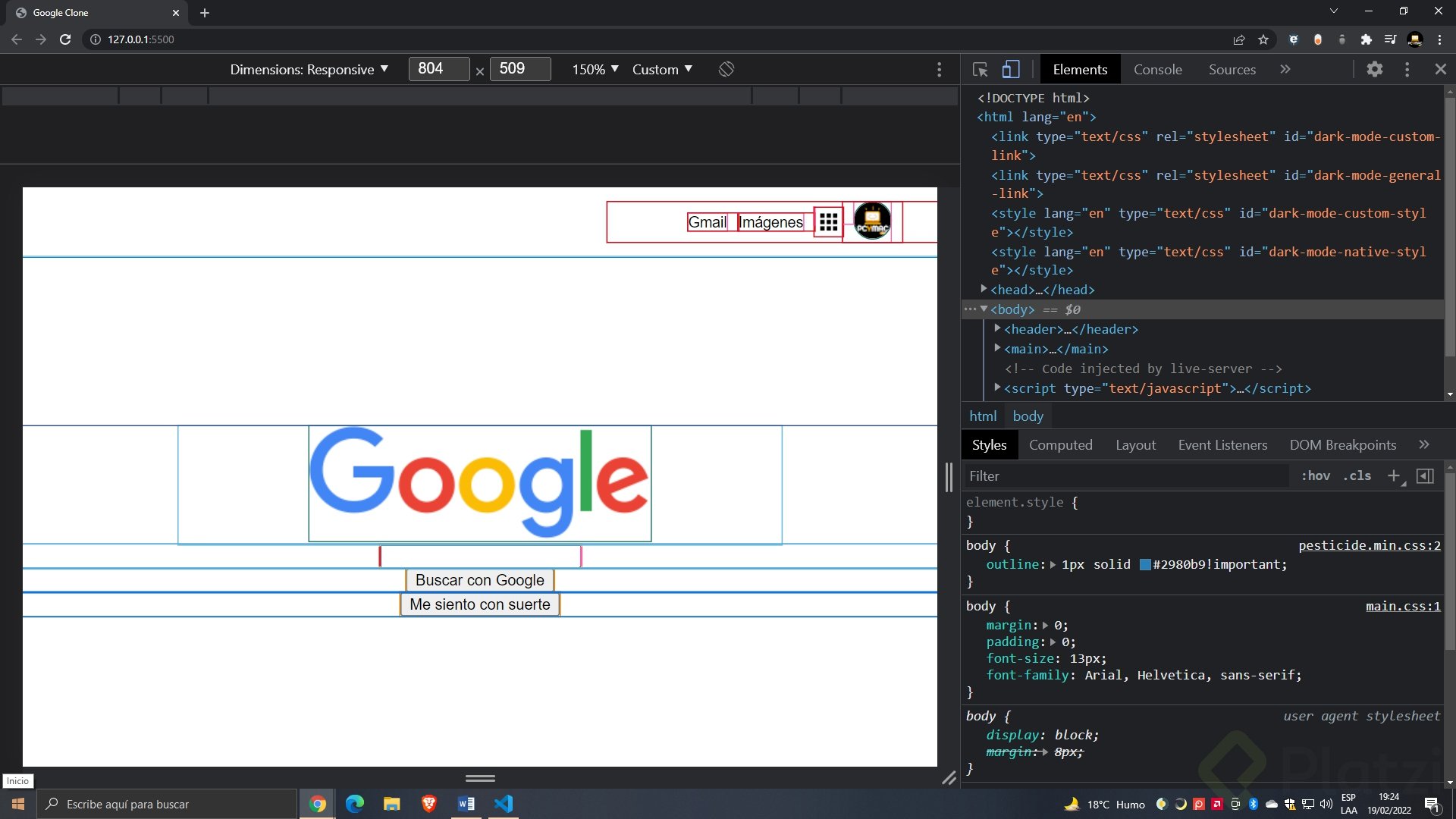Reload the page in the browser
Screen dimensions: 1456x819
(x=65, y=39)
